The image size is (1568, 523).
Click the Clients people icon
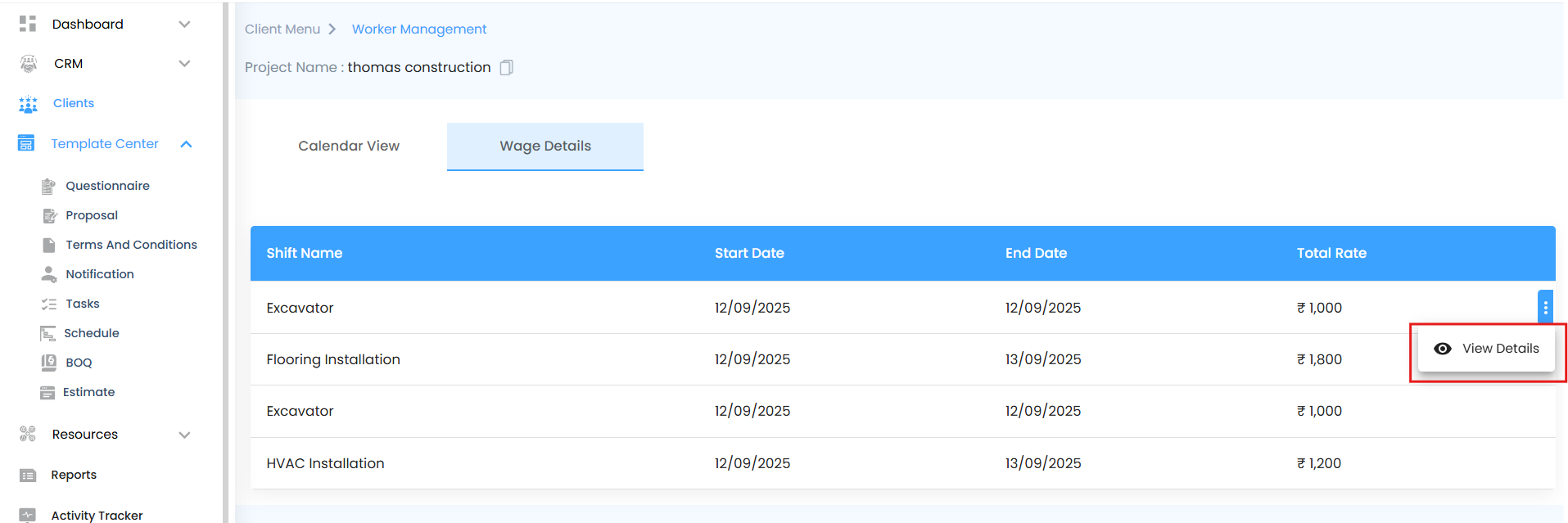[28, 104]
